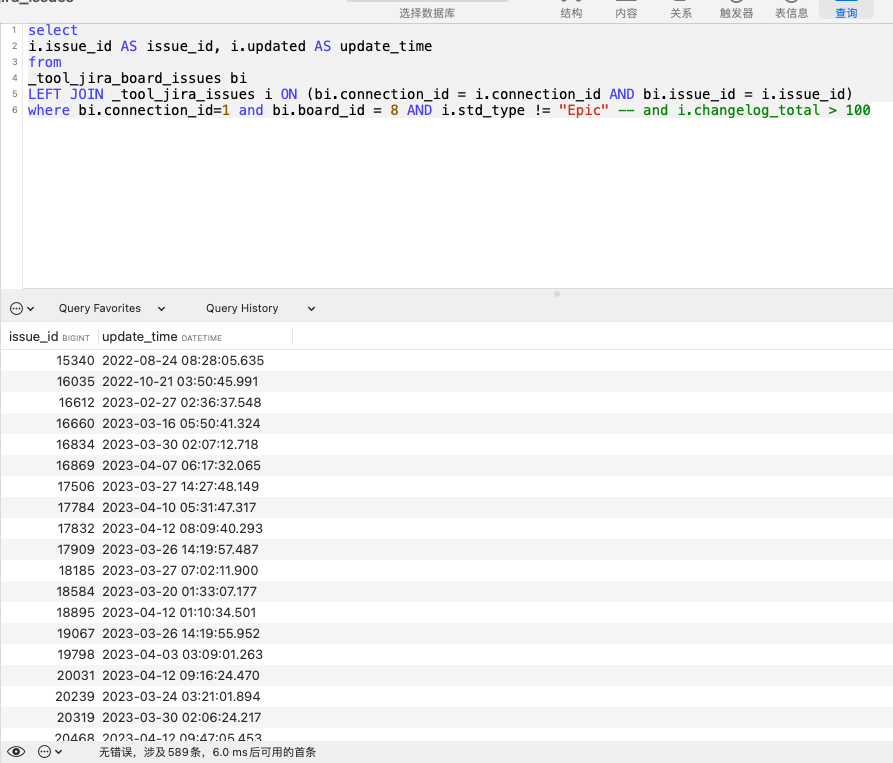Click the cell 2023-03-20 01:33:07.177
893x763 pixels.
point(179,592)
